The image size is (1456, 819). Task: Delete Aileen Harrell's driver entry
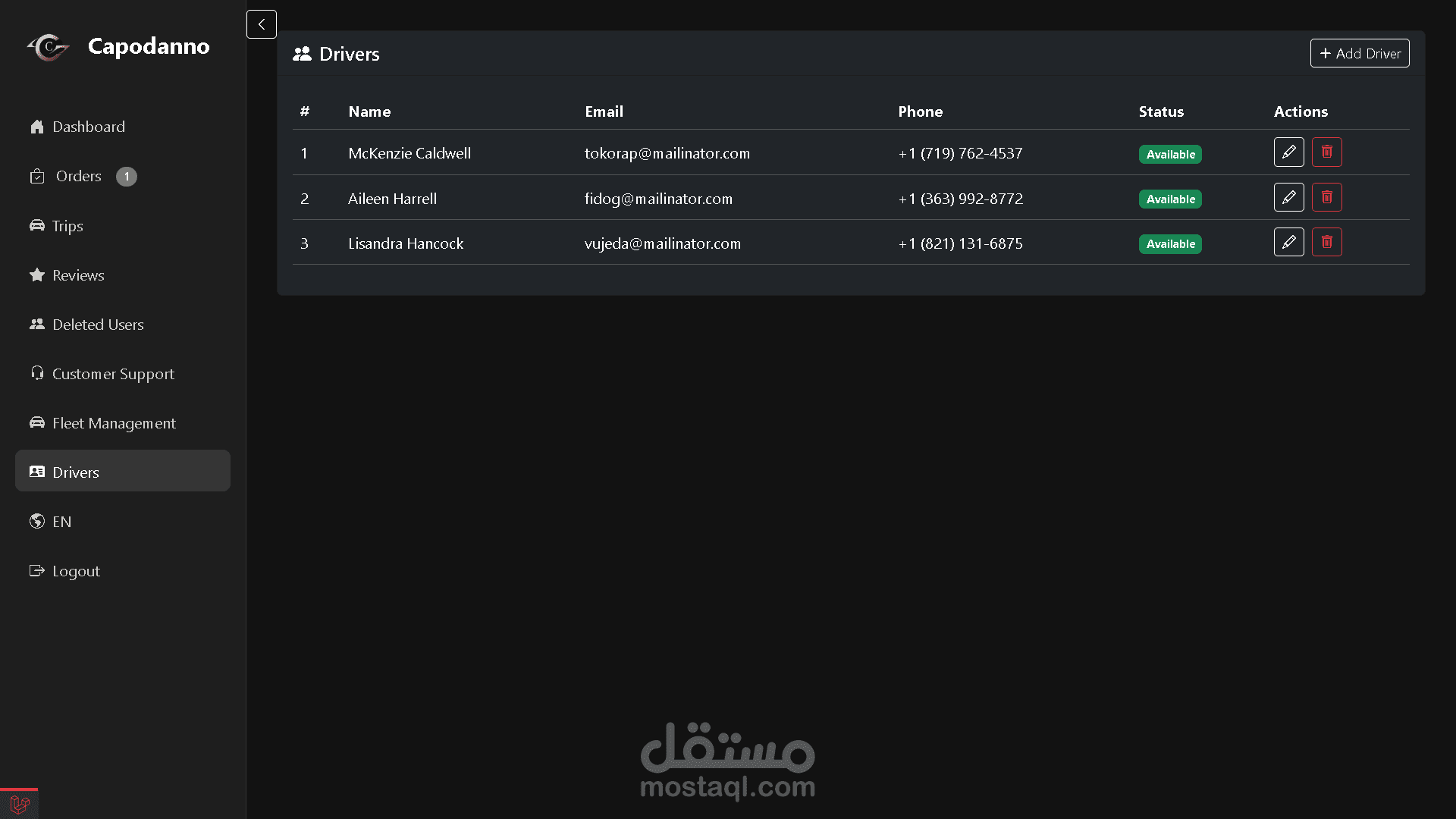pos(1326,197)
